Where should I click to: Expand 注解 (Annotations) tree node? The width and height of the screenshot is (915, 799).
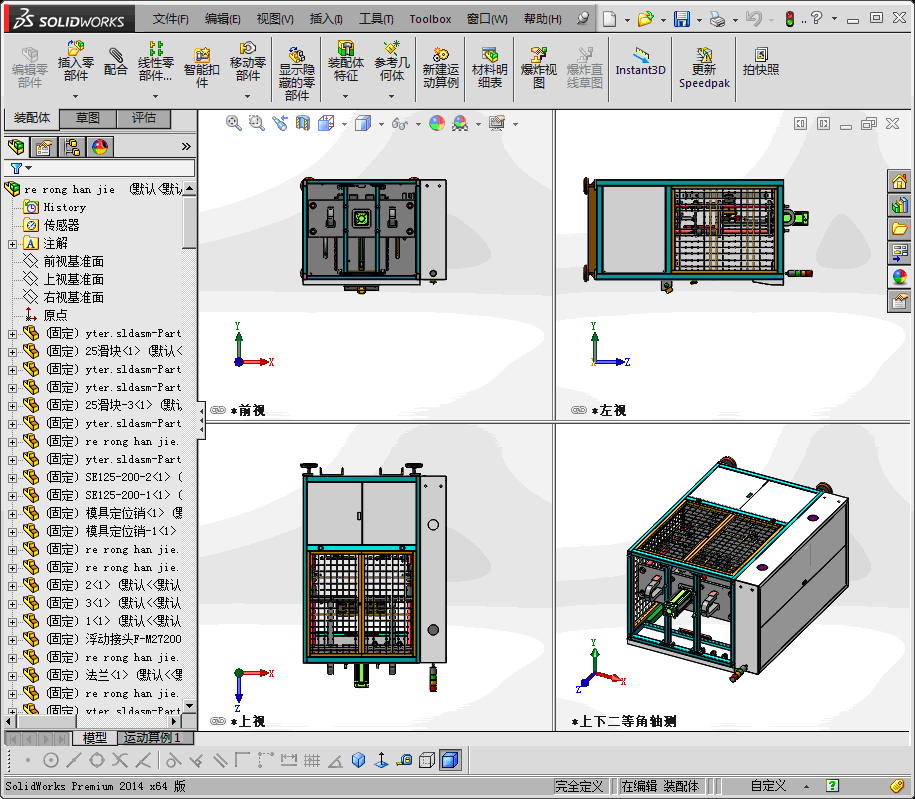tap(12, 244)
